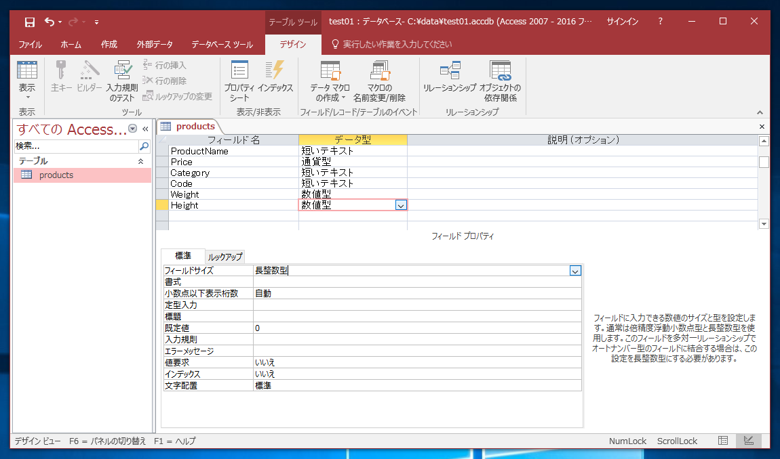Select the デザイン ribbon tab

pyautogui.click(x=292, y=44)
